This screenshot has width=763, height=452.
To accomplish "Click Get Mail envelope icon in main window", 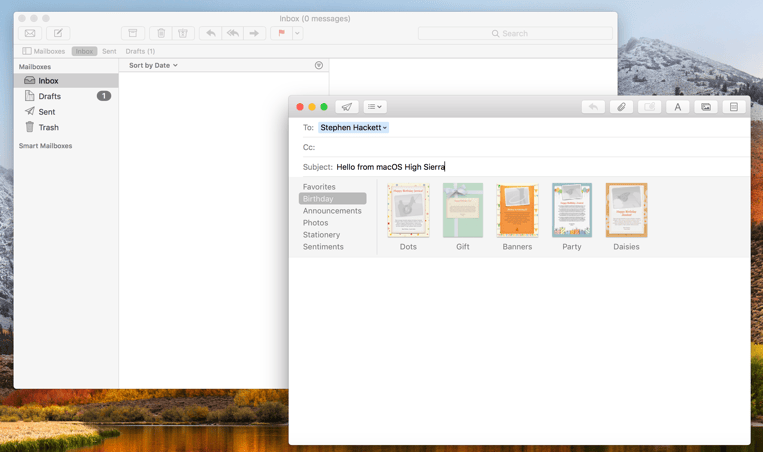I will pos(30,33).
